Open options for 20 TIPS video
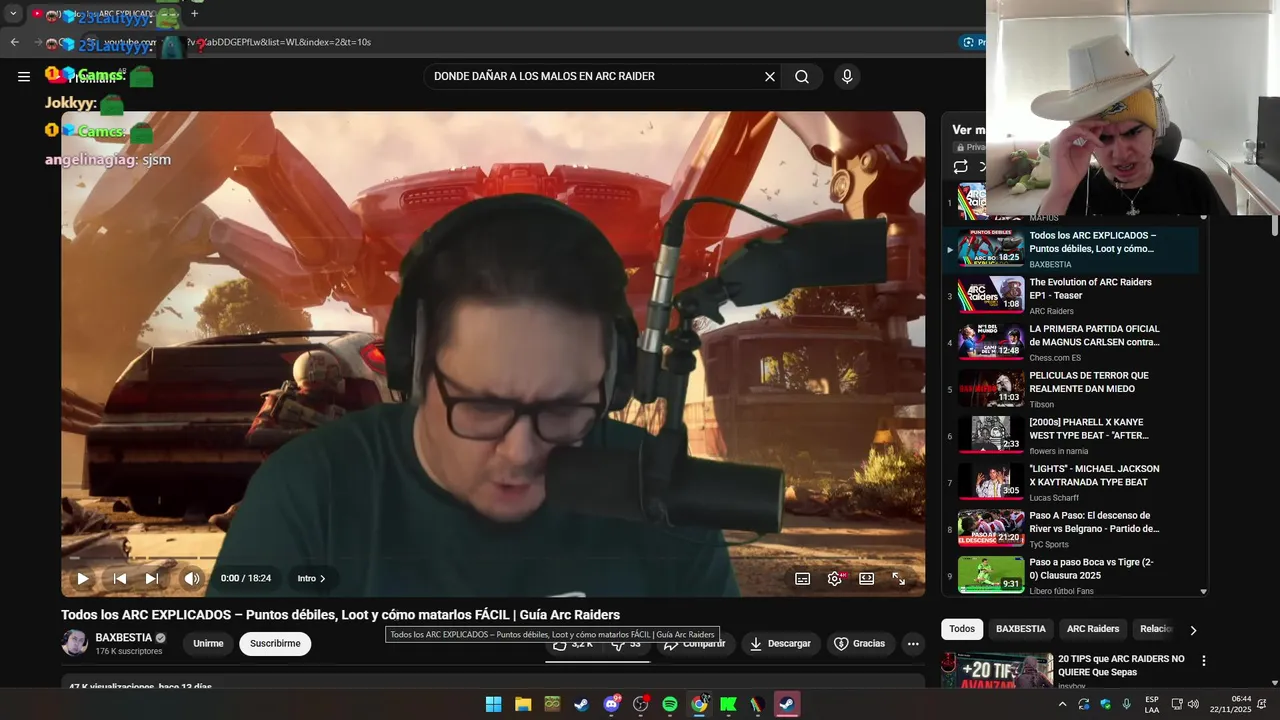 (x=1204, y=661)
